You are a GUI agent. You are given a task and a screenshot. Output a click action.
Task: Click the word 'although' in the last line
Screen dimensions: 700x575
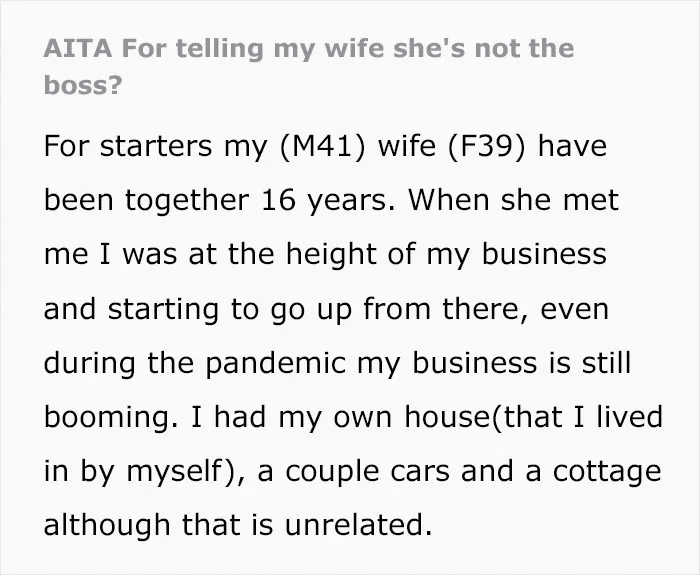tap(107, 525)
